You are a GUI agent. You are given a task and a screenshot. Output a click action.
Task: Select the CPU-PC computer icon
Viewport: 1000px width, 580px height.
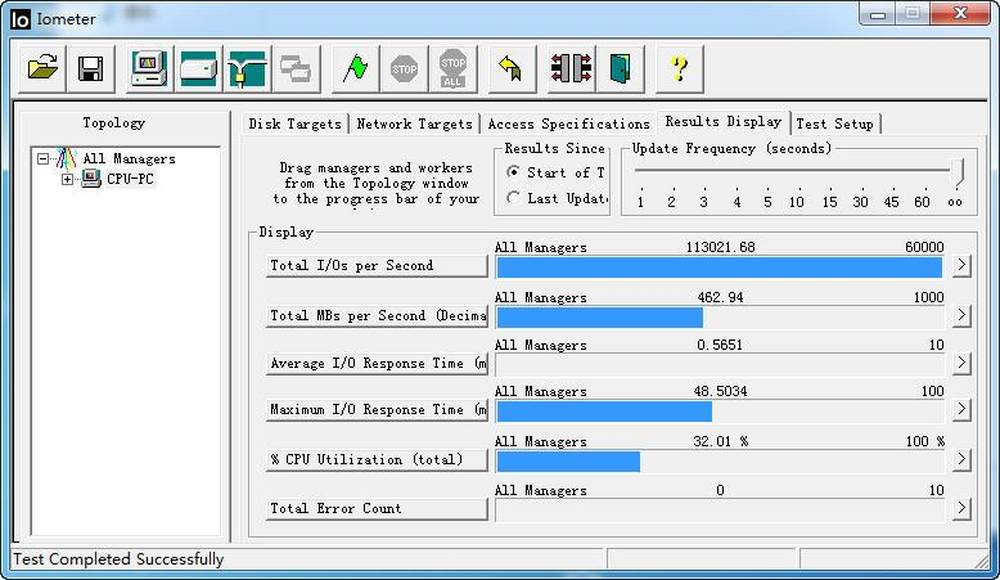click(91, 179)
